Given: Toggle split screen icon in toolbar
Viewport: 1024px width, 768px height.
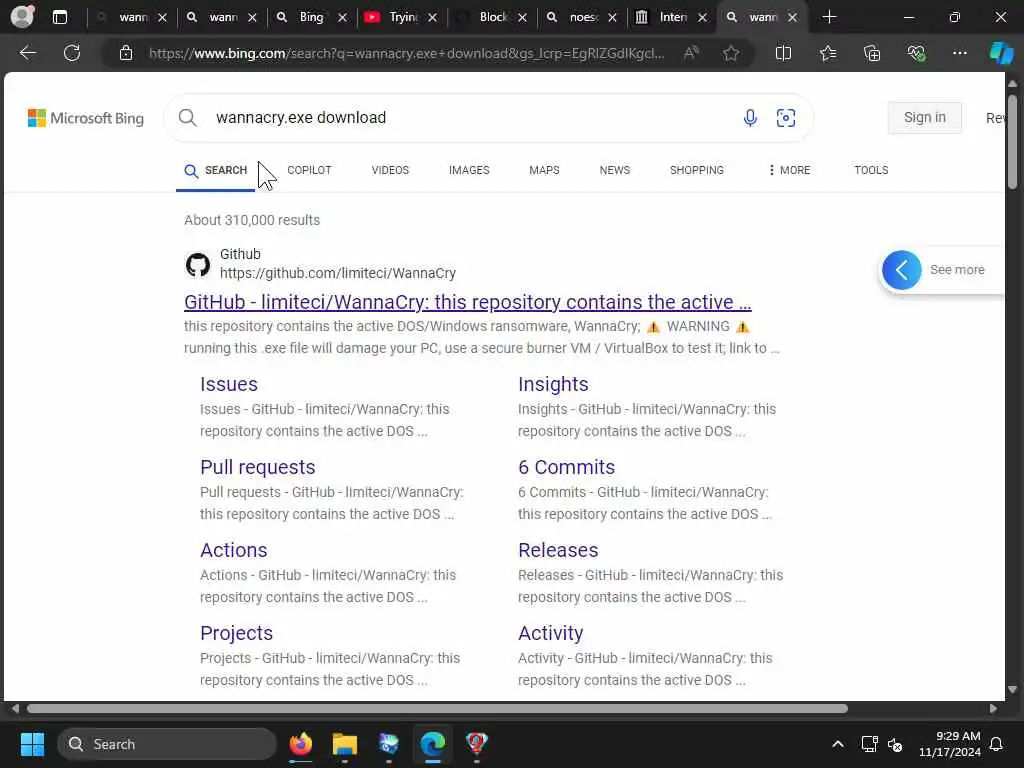Looking at the screenshot, I should 783,53.
